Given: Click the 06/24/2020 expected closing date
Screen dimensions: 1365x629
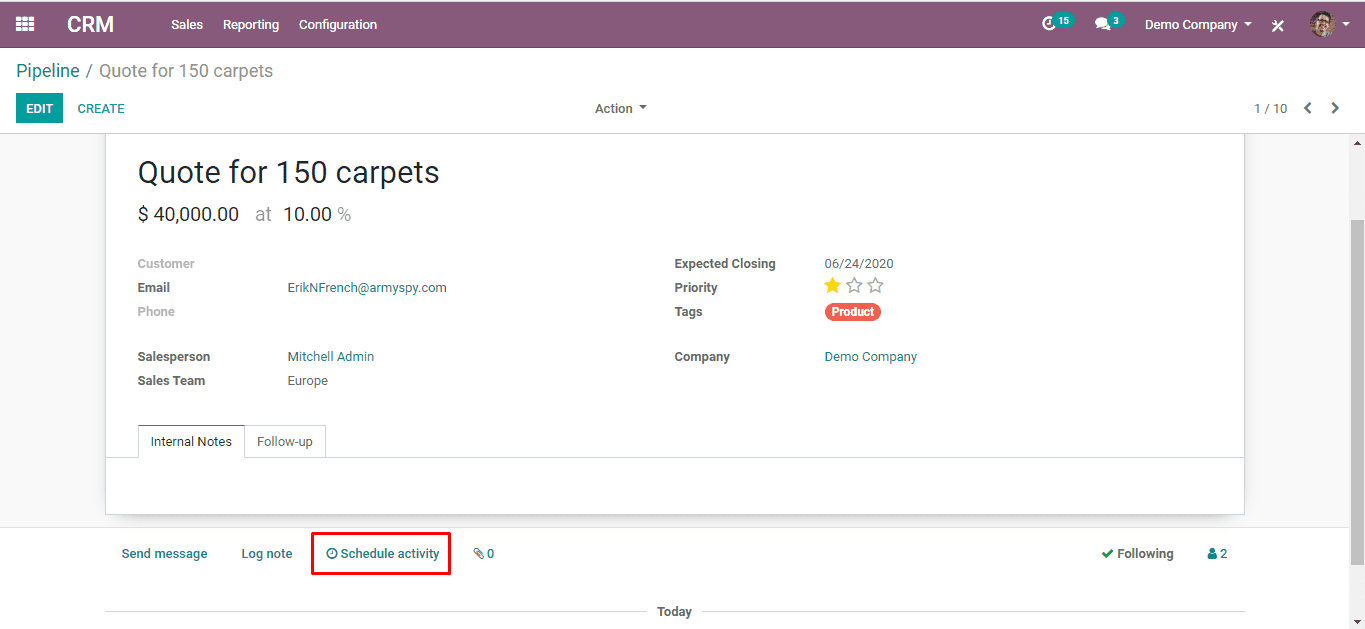Looking at the screenshot, I should click(859, 264).
